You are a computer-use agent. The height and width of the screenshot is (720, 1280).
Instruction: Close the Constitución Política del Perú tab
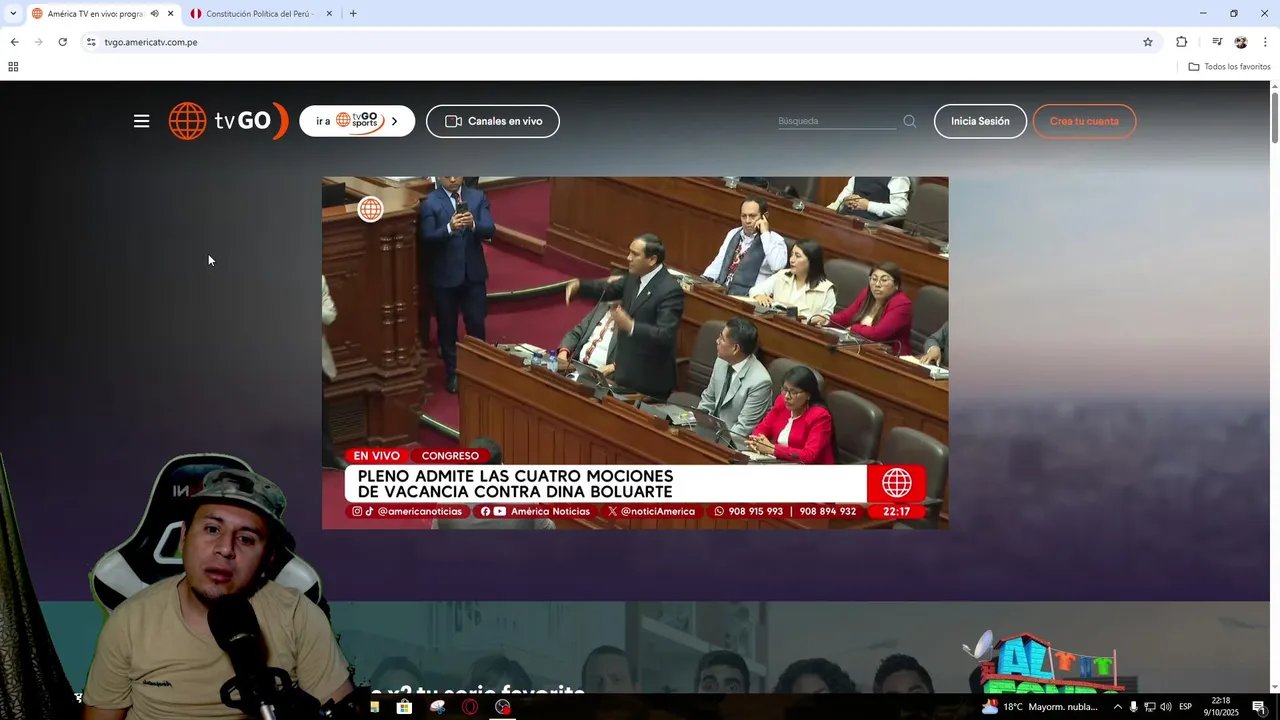pyautogui.click(x=329, y=14)
